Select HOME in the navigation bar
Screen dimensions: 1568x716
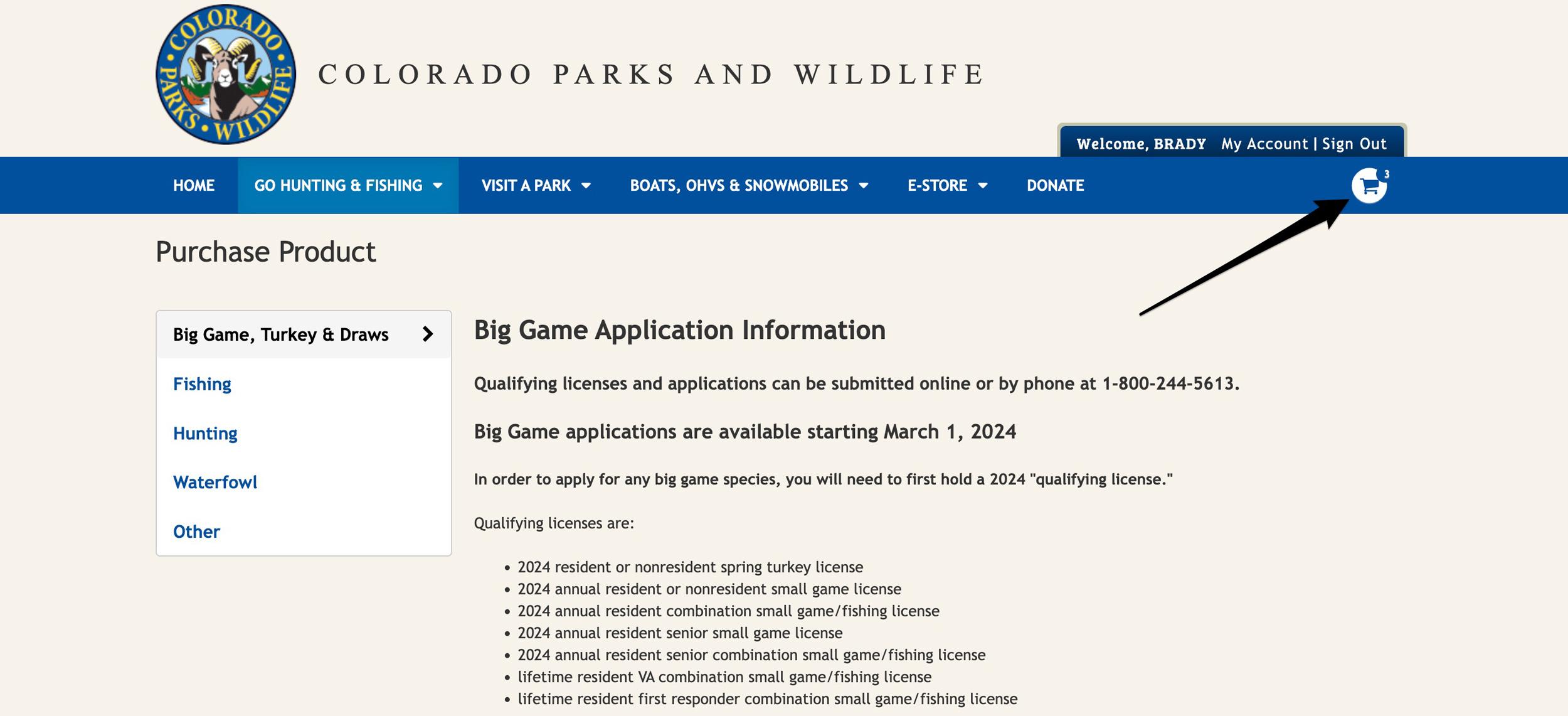[x=194, y=185]
